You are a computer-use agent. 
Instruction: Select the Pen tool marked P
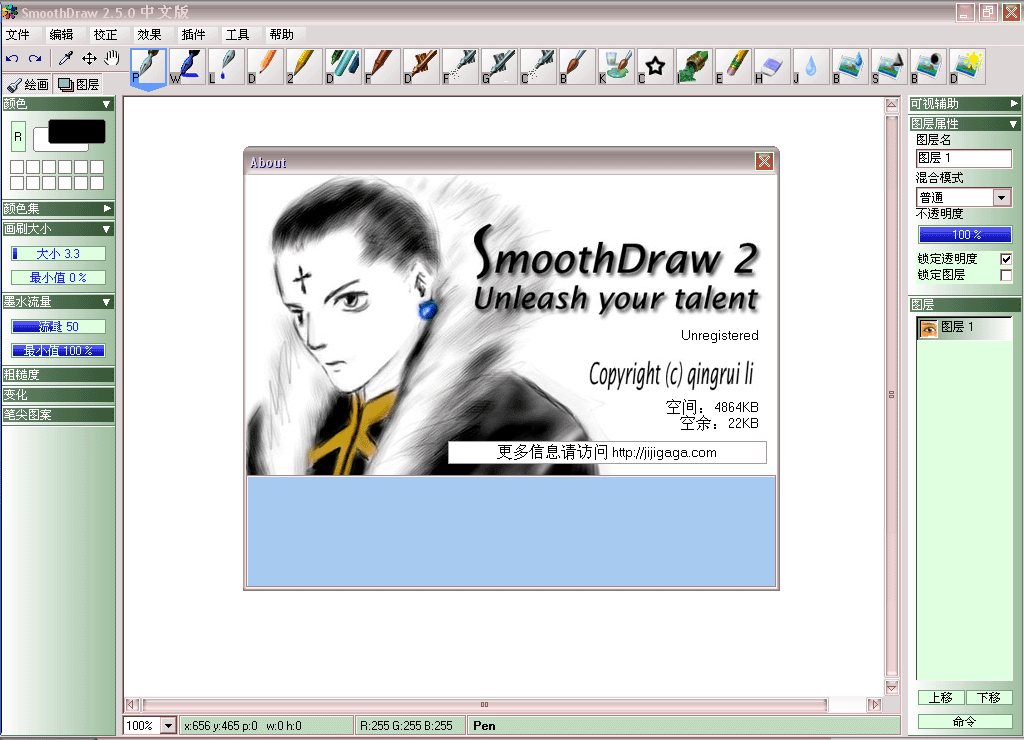(148, 67)
